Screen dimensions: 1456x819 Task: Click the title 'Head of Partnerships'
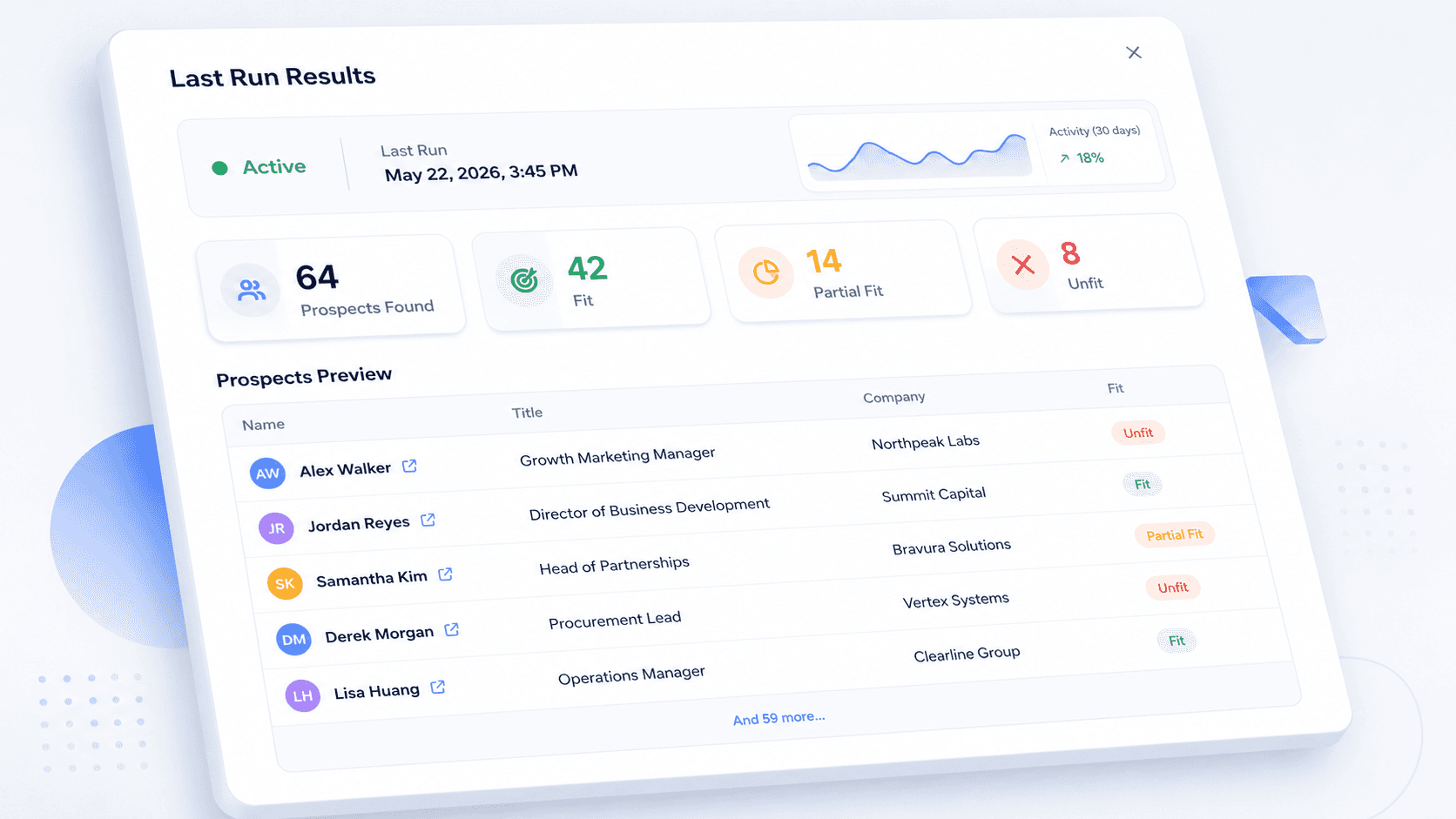tap(614, 566)
